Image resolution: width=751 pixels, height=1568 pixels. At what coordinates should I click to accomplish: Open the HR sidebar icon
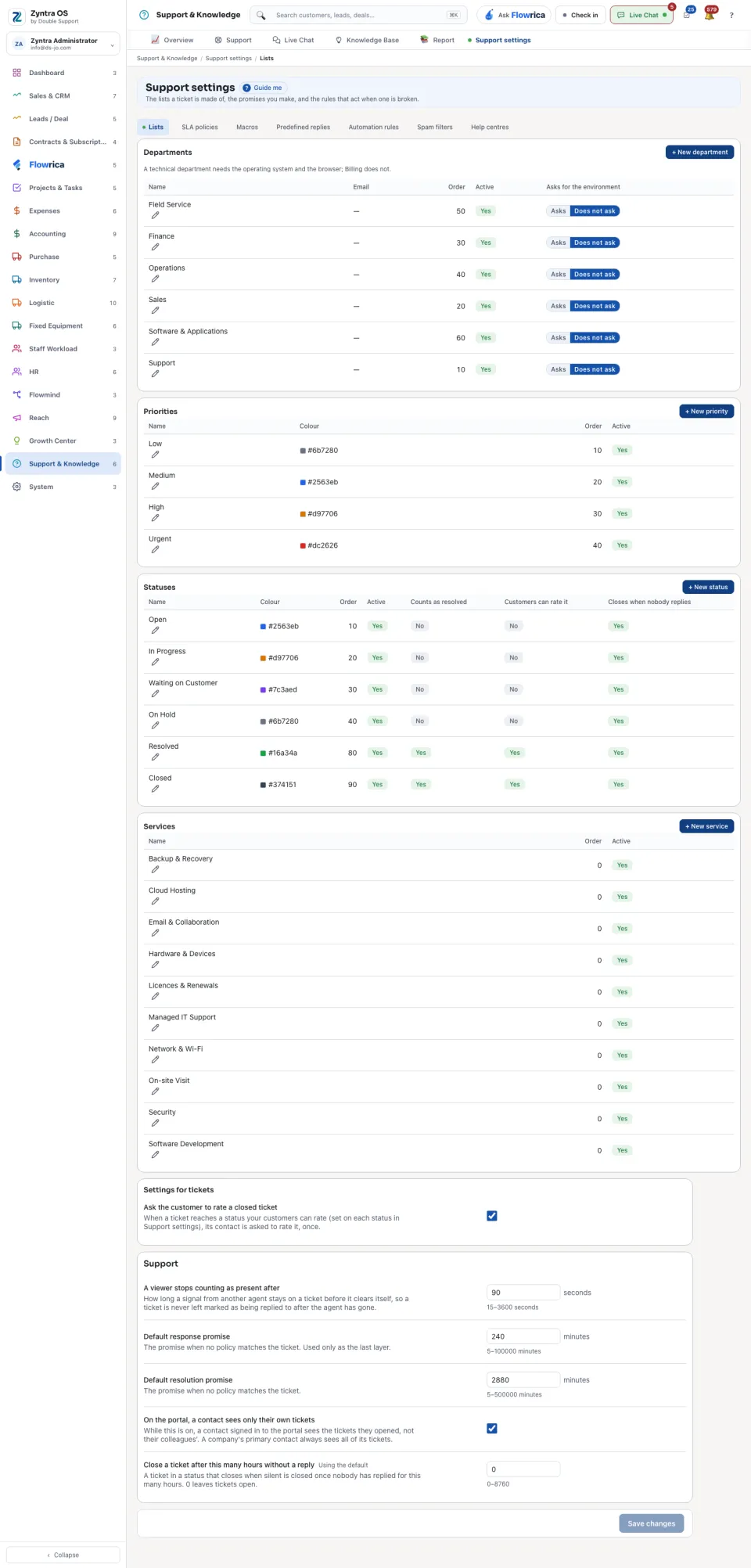pyautogui.click(x=16, y=372)
